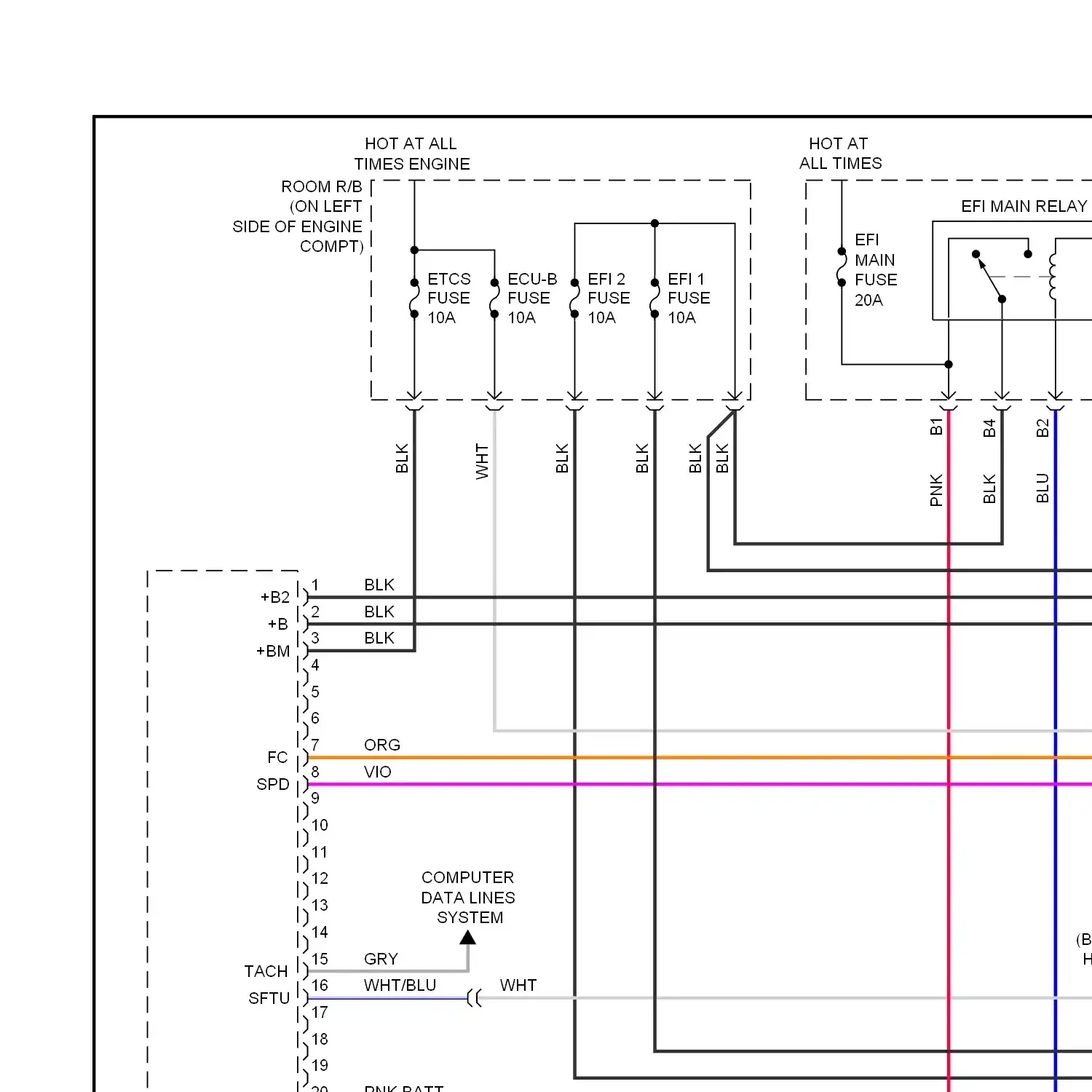
Task: Click the vertical BLK label under EFI 1 fuse
Action: point(642,459)
